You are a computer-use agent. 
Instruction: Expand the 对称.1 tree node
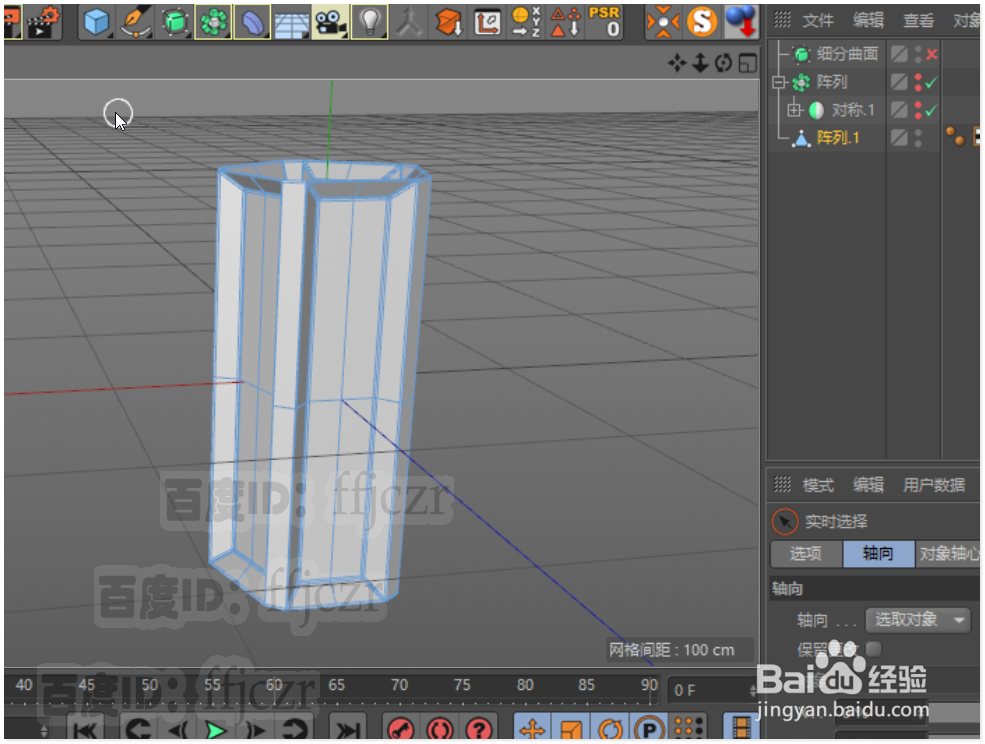click(x=794, y=110)
